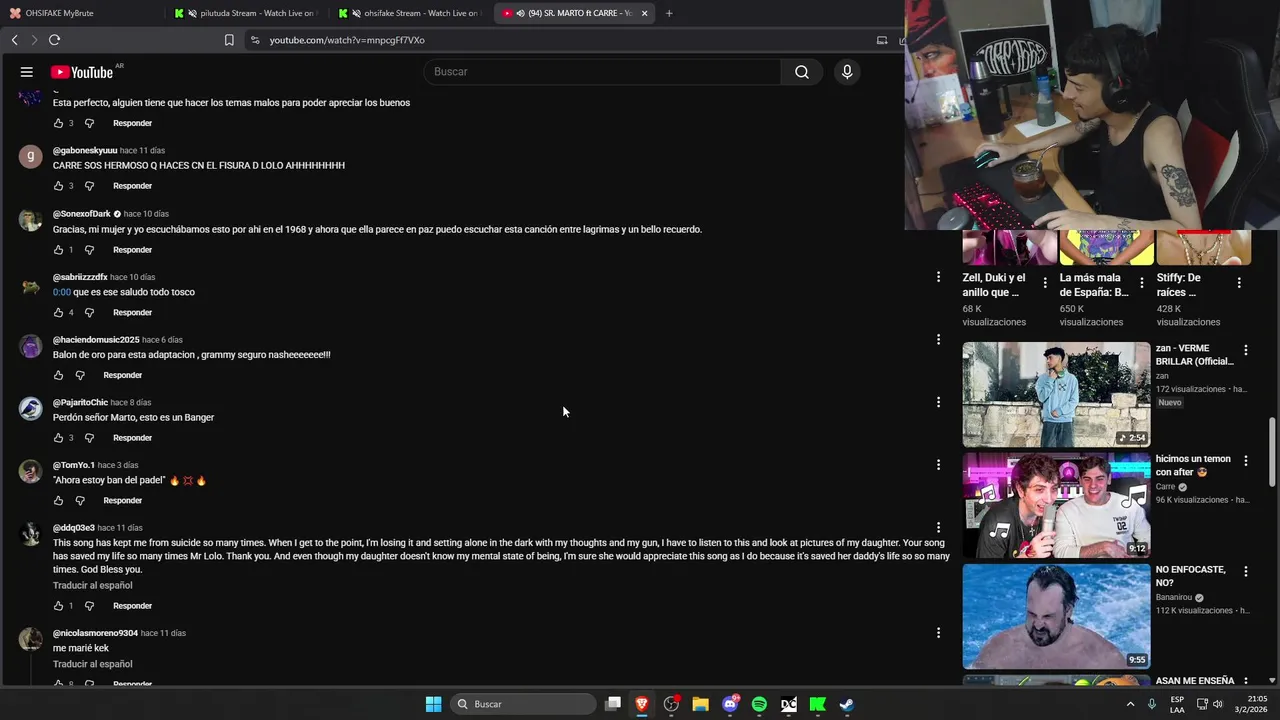Open File Explorer from taskbar

701,704
